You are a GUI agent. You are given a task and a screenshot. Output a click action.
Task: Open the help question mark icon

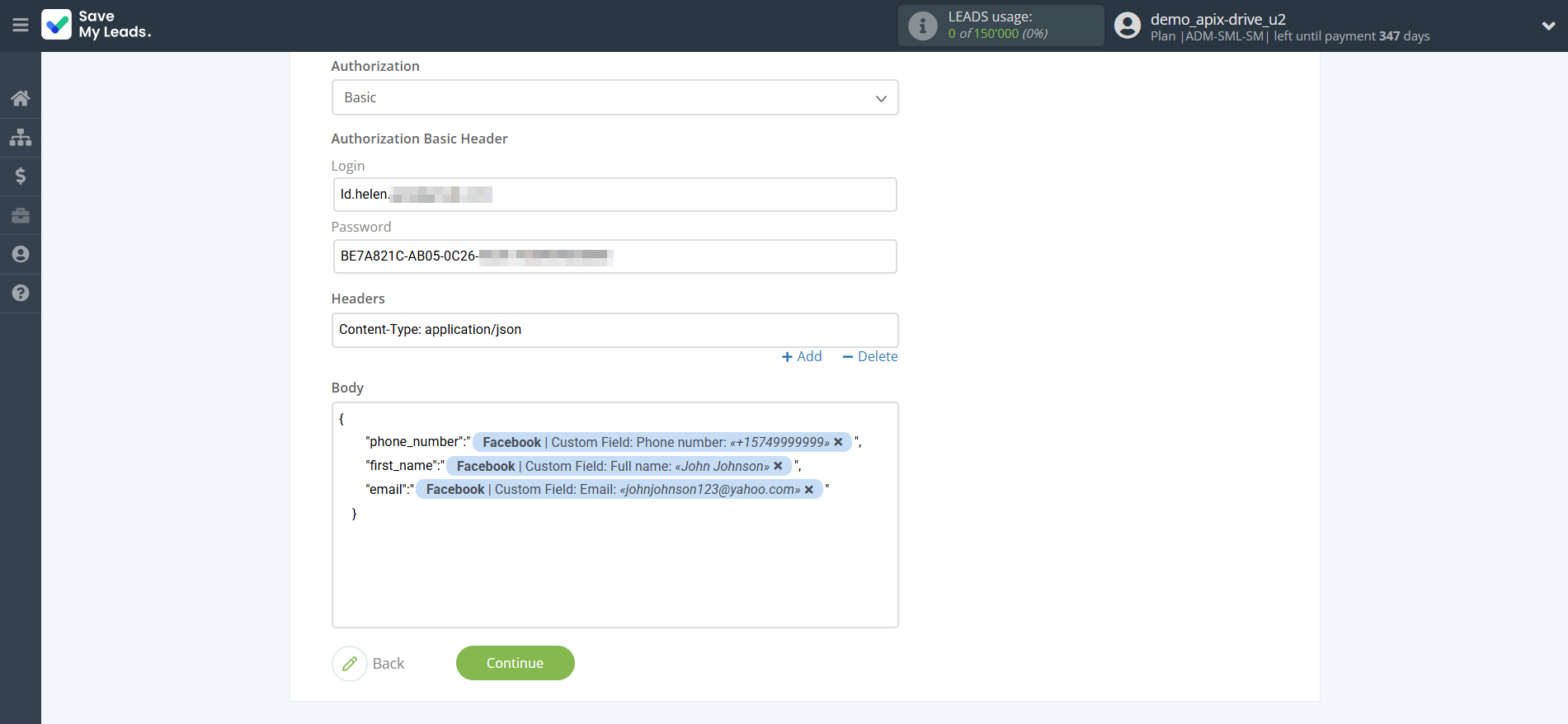point(21,293)
